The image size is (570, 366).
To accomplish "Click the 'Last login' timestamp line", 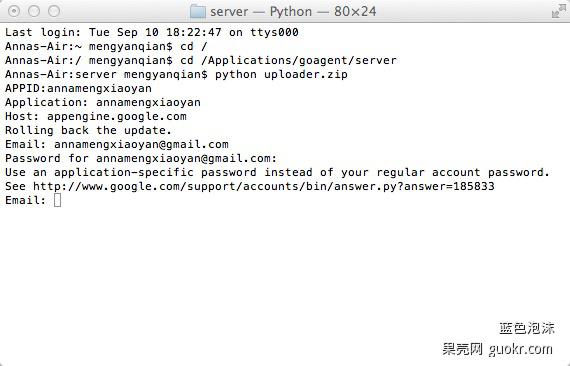I will click(152, 32).
